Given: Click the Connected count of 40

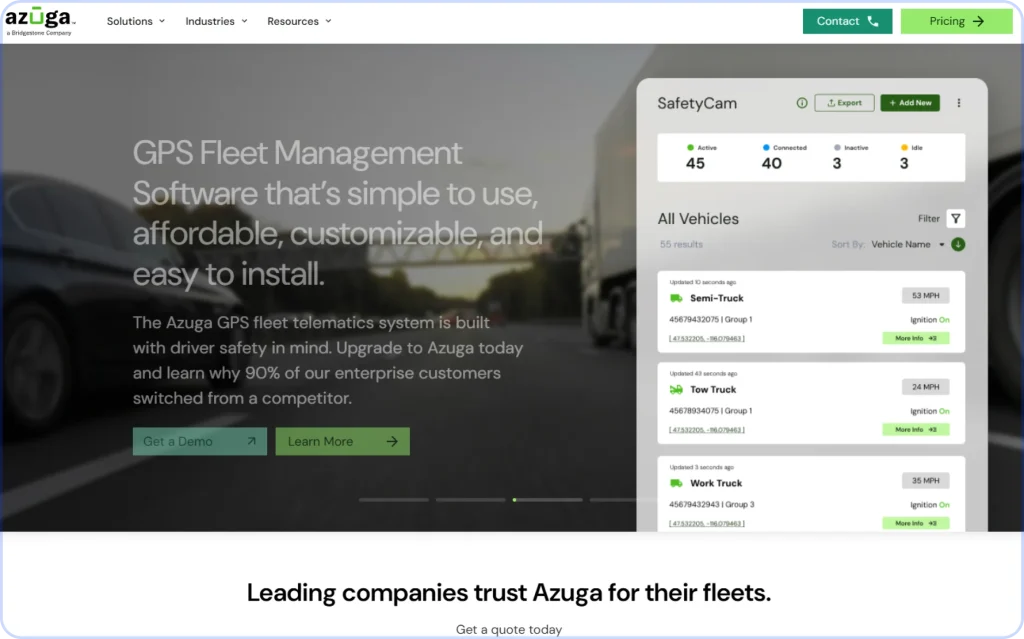Looking at the screenshot, I should 771,163.
